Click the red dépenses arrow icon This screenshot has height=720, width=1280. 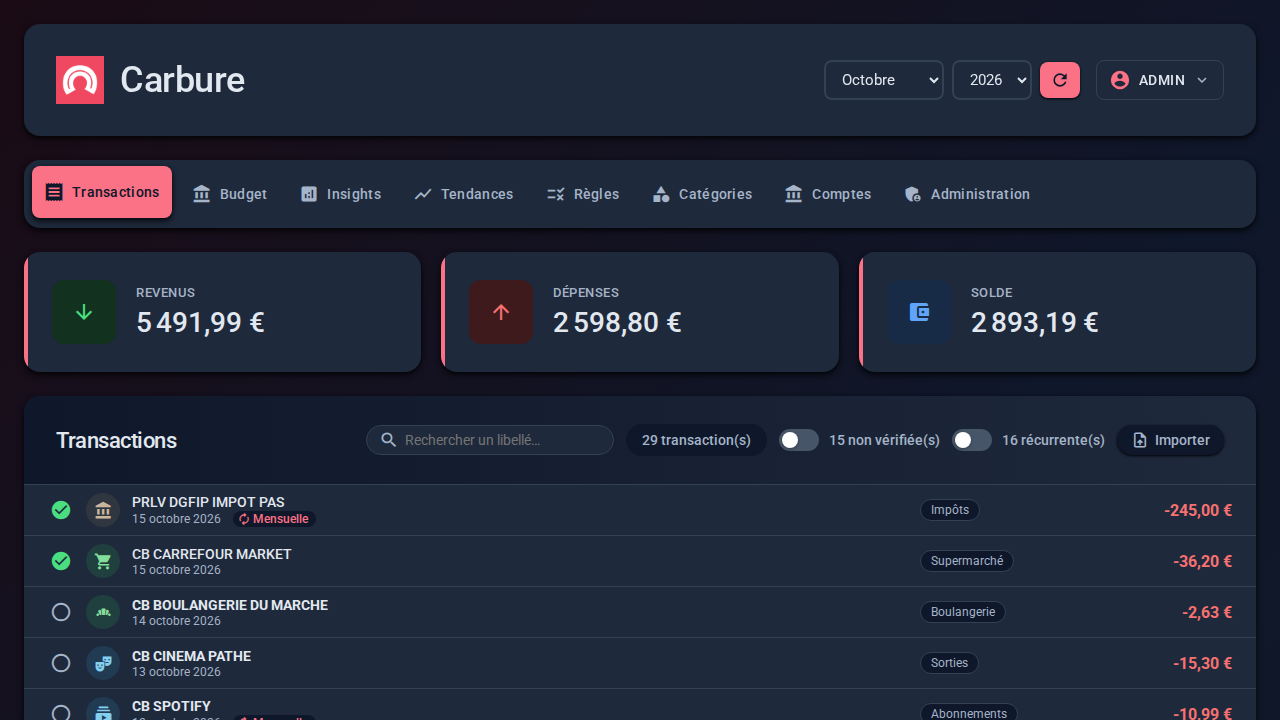coord(501,312)
